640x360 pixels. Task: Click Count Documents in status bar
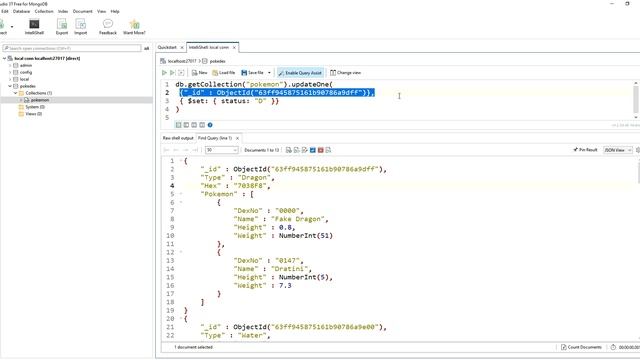(x=582, y=347)
